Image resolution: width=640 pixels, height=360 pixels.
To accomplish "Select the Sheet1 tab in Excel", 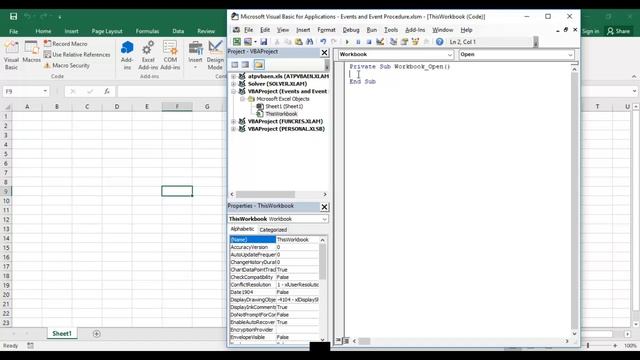I will (62, 333).
